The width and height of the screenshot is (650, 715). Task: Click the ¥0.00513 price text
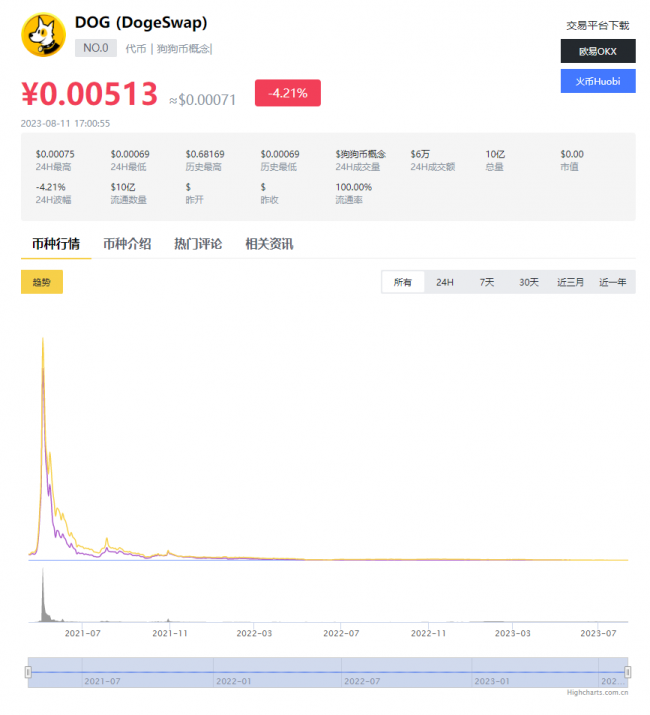click(89, 94)
